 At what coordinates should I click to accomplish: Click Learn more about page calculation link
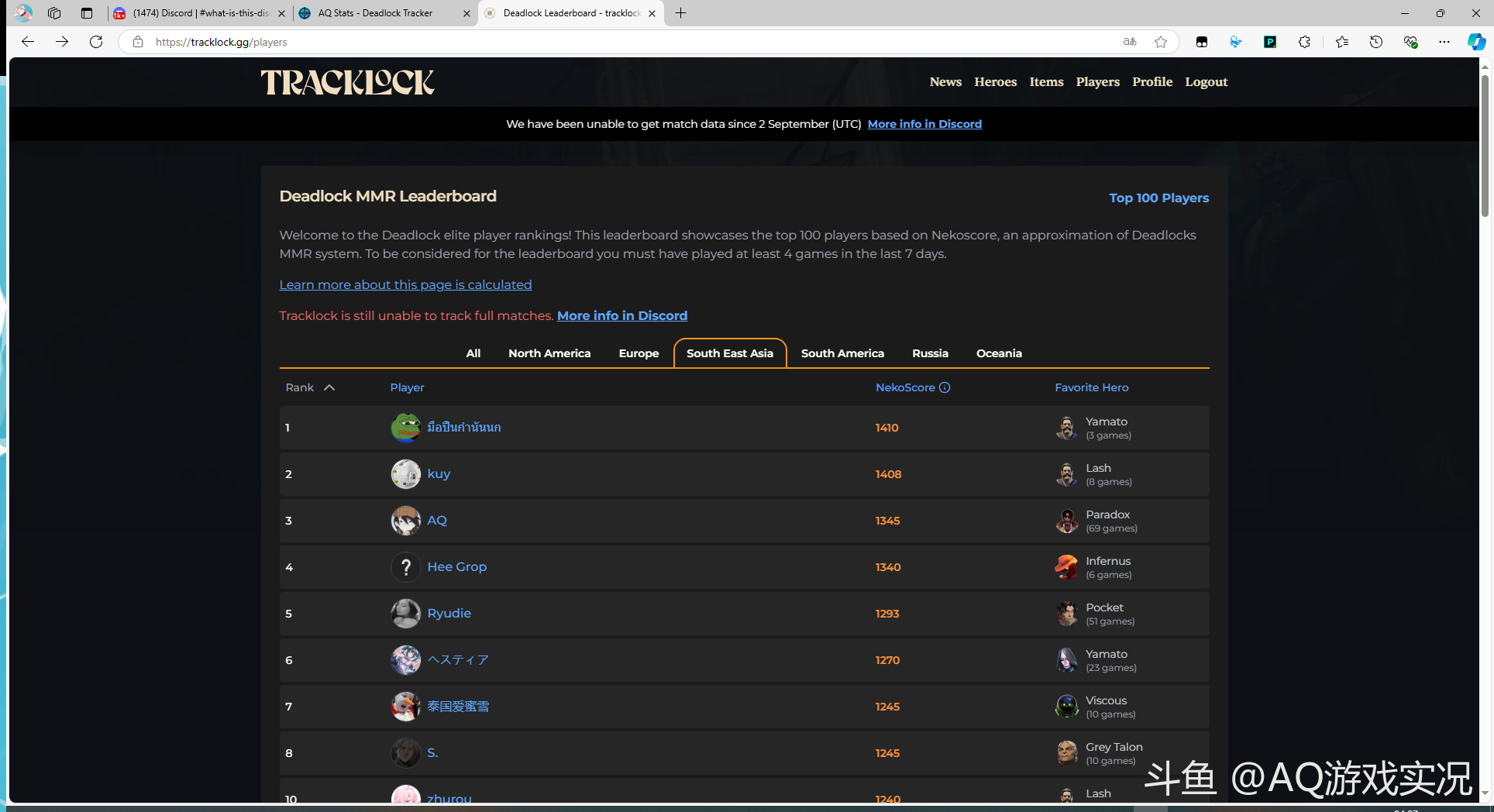[405, 284]
